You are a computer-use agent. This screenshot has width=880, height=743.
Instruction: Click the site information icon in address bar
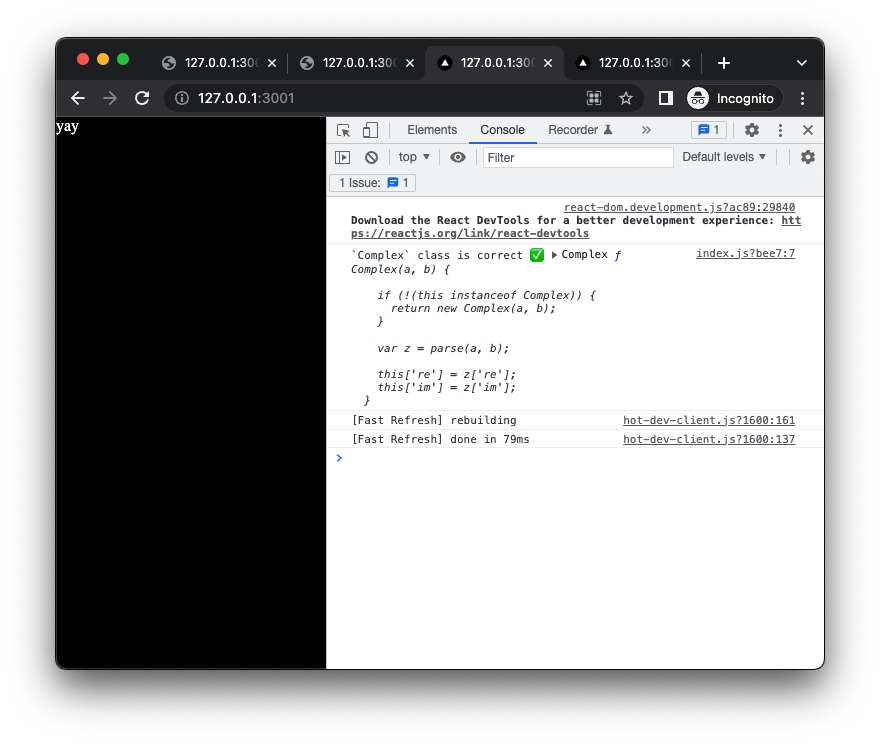point(182,98)
